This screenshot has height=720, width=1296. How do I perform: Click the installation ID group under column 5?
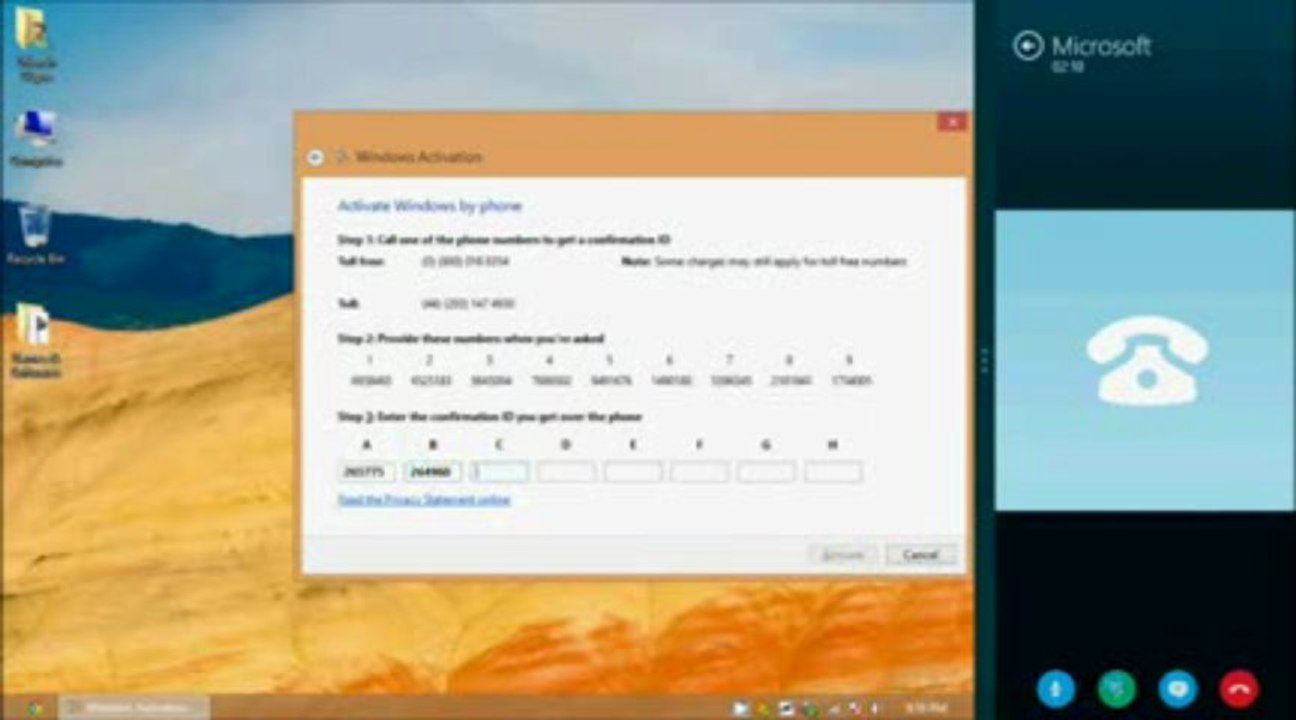[610, 381]
